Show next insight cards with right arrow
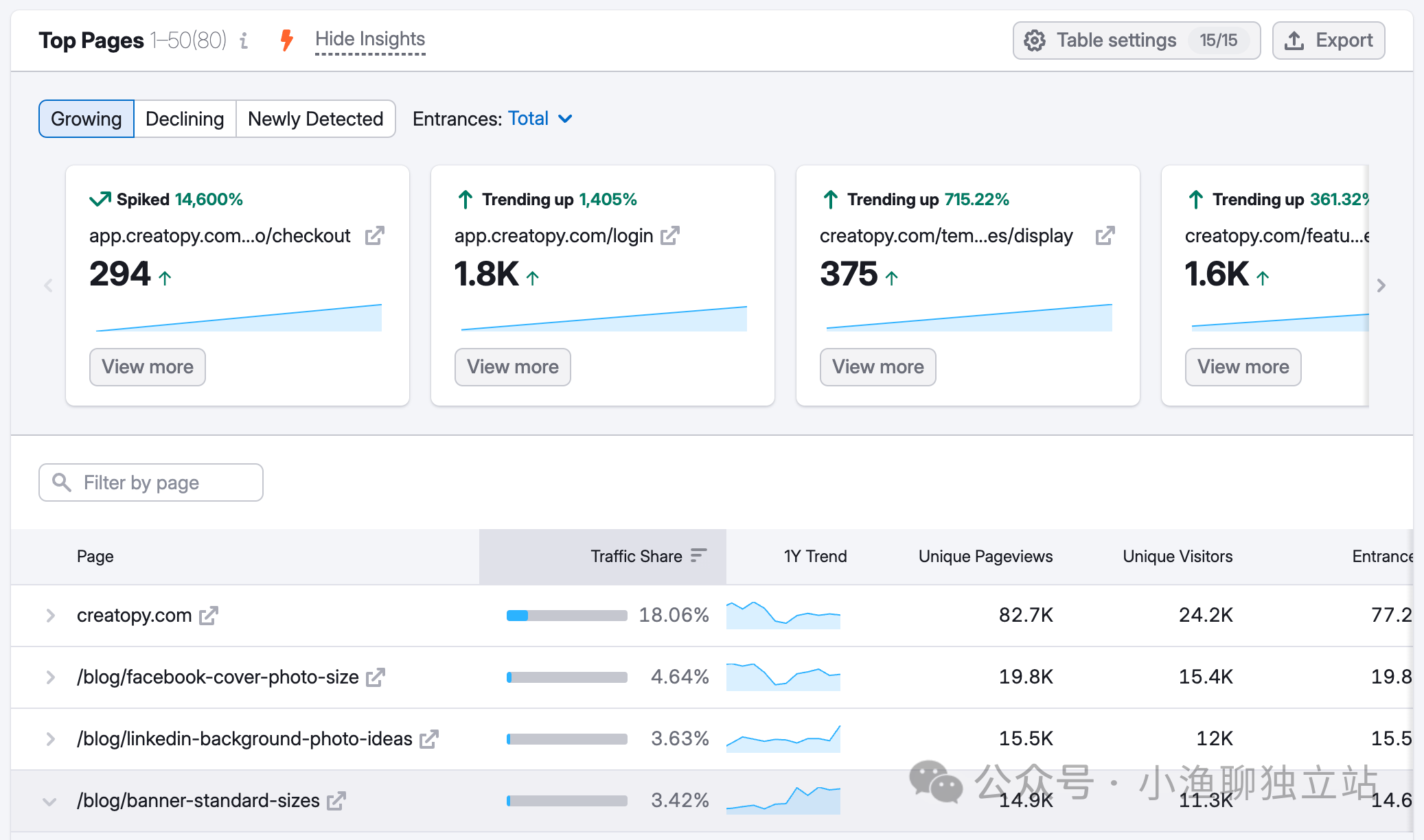The width and height of the screenshot is (1424, 840). 1381,285
